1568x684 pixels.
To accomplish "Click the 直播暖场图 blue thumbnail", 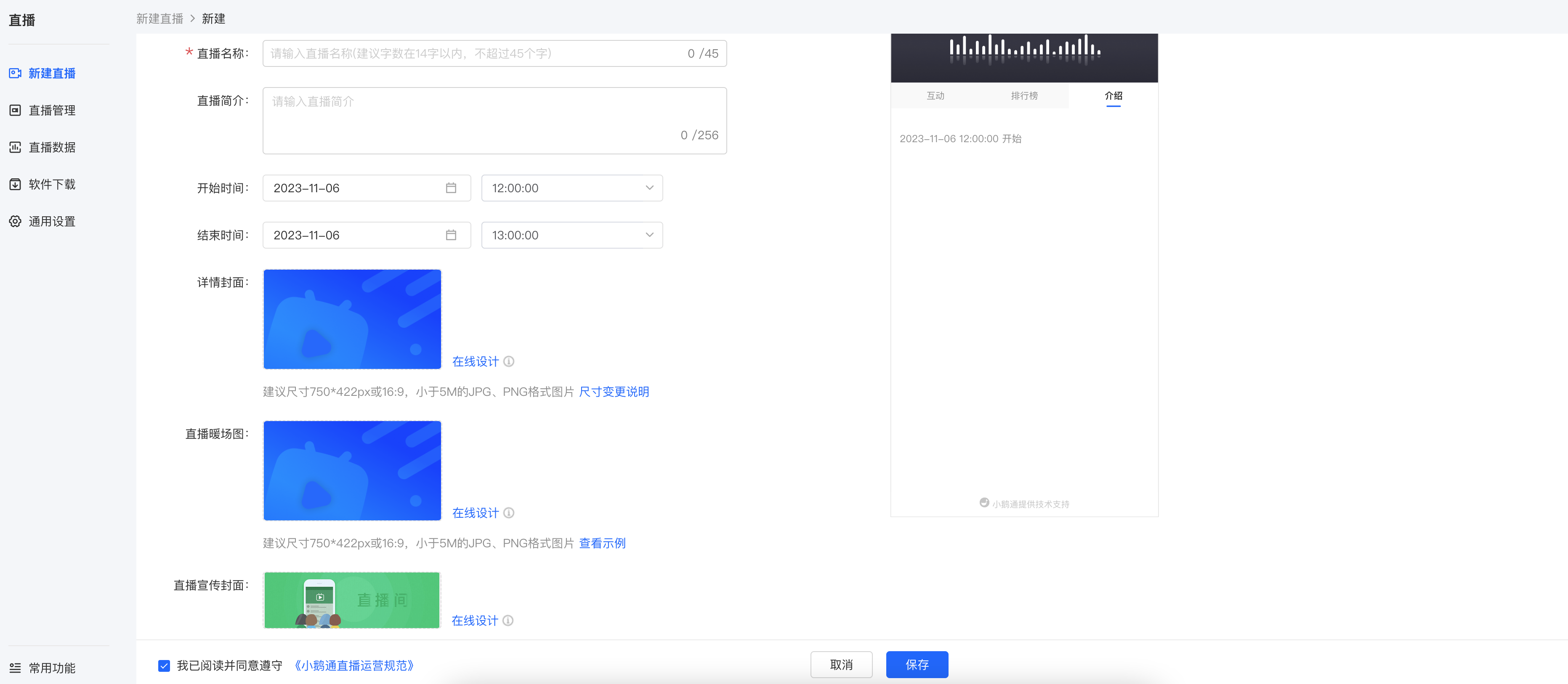I will 352,470.
